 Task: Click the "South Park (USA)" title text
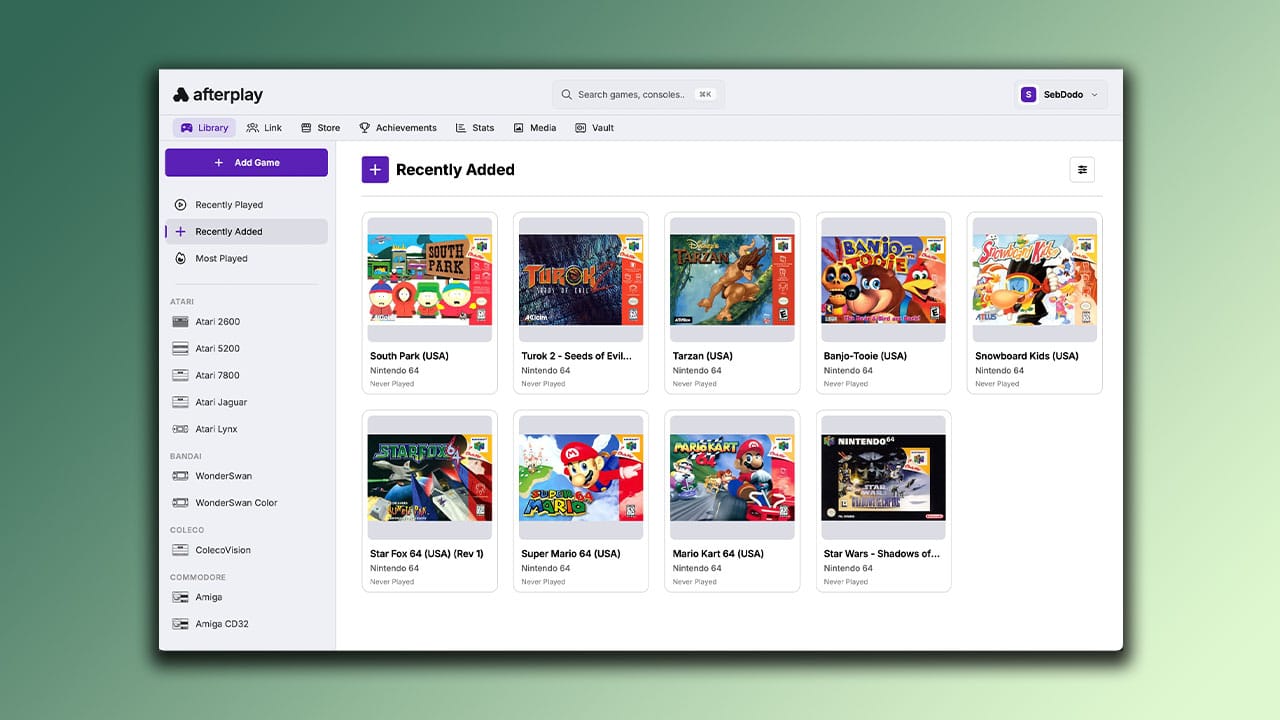(x=409, y=356)
